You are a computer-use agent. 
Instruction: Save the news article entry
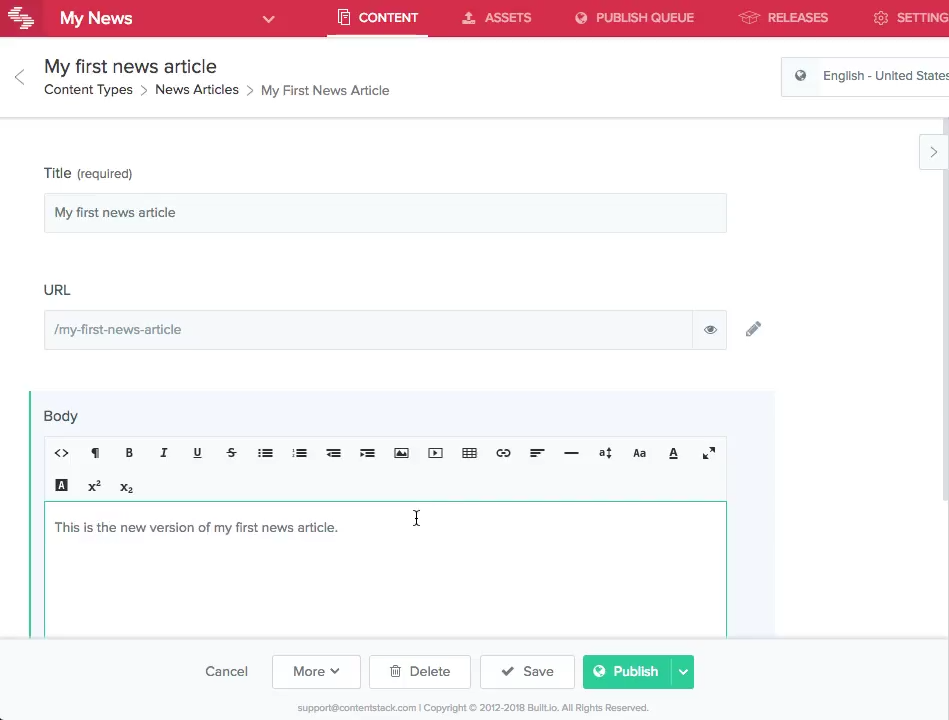point(527,672)
